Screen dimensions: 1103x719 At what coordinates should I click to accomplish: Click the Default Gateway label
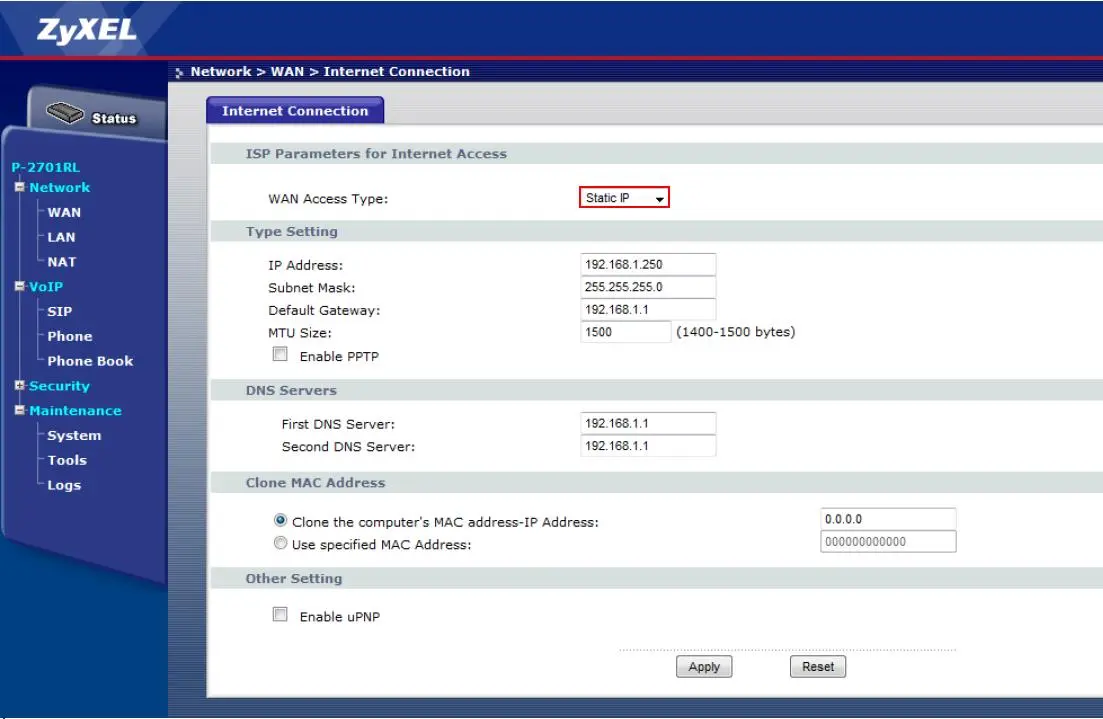(324, 310)
